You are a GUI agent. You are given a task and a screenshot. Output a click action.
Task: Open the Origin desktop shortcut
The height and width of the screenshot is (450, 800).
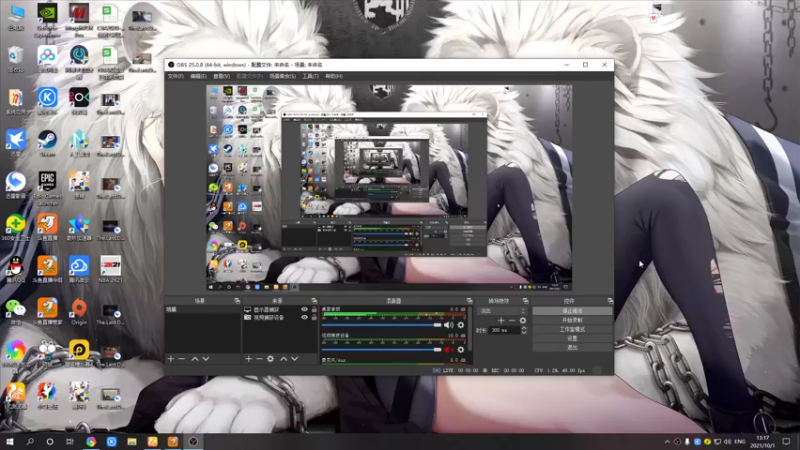tap(79, 312)
